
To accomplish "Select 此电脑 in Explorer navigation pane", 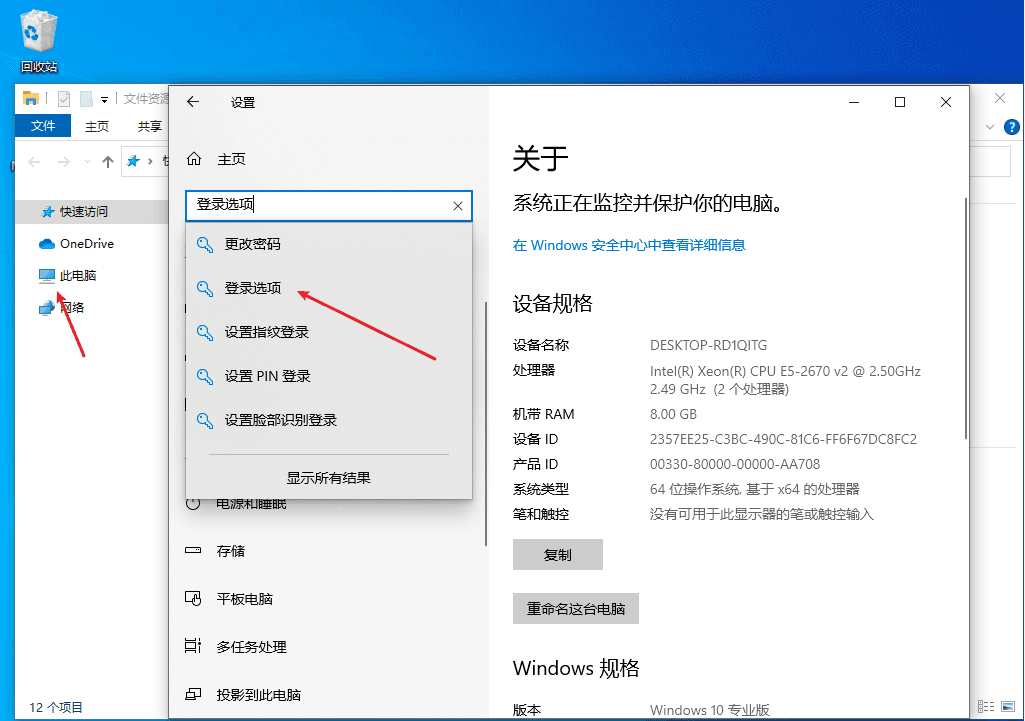I will (x=67, y=276).
